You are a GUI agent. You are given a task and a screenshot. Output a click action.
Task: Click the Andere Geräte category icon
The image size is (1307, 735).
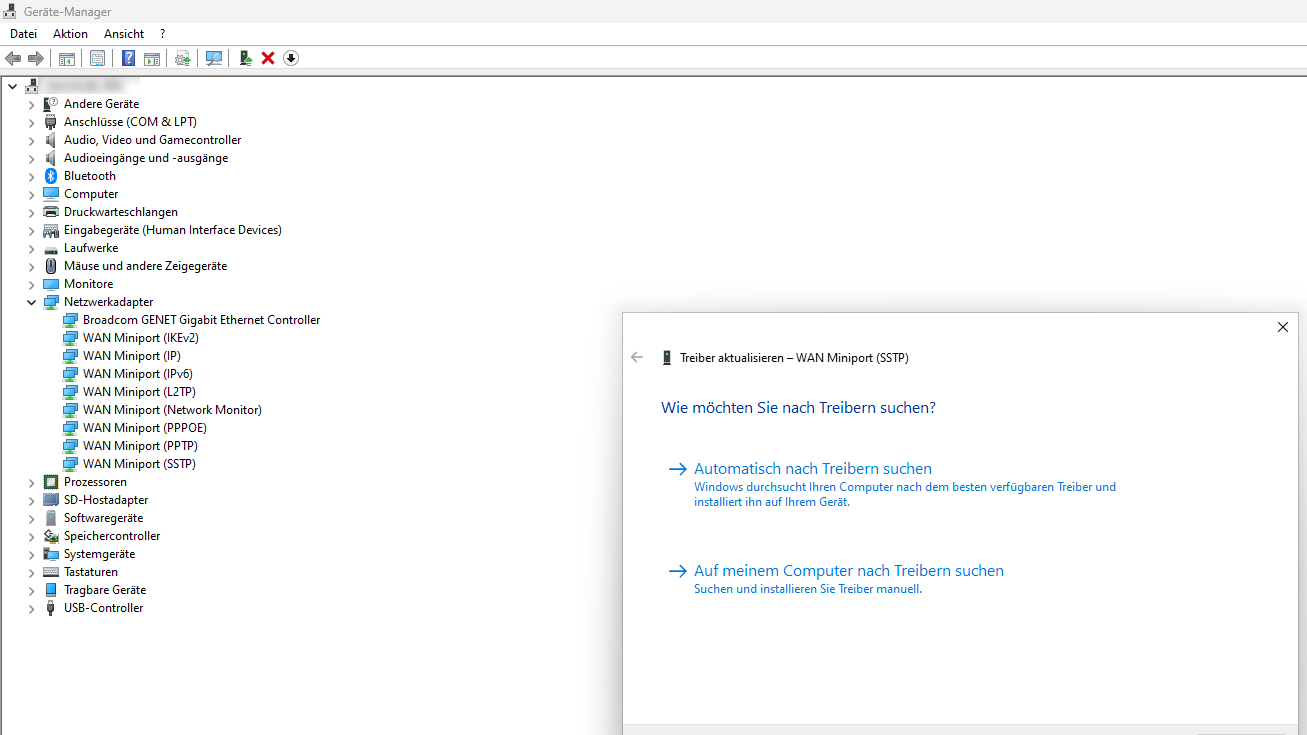click(x=51, y=104)
